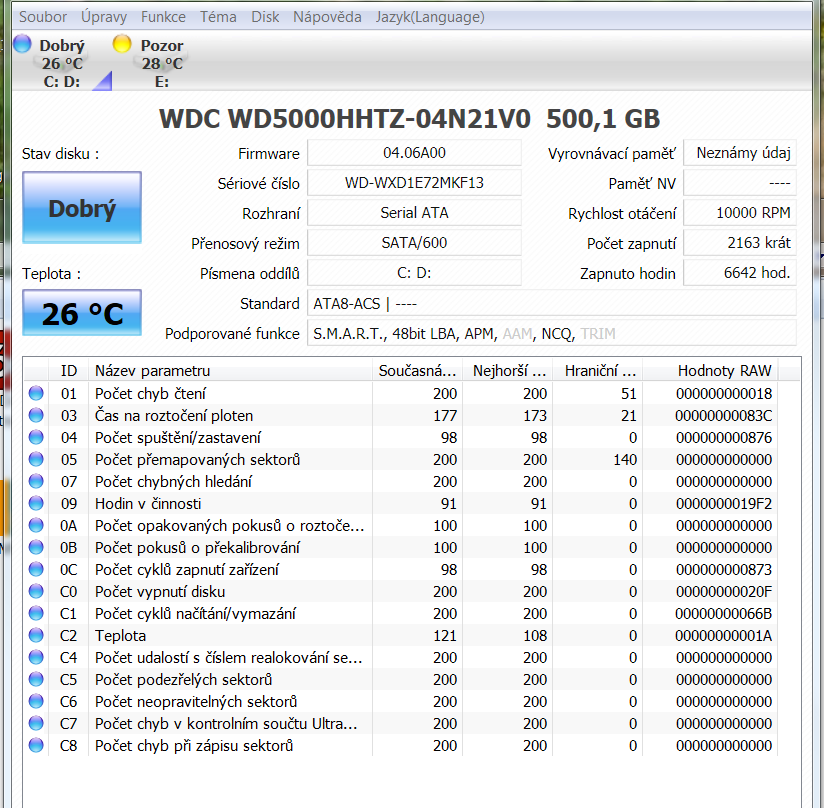
Task: Click status icon beside Počet chyb čtení
Action: [36, 394]
